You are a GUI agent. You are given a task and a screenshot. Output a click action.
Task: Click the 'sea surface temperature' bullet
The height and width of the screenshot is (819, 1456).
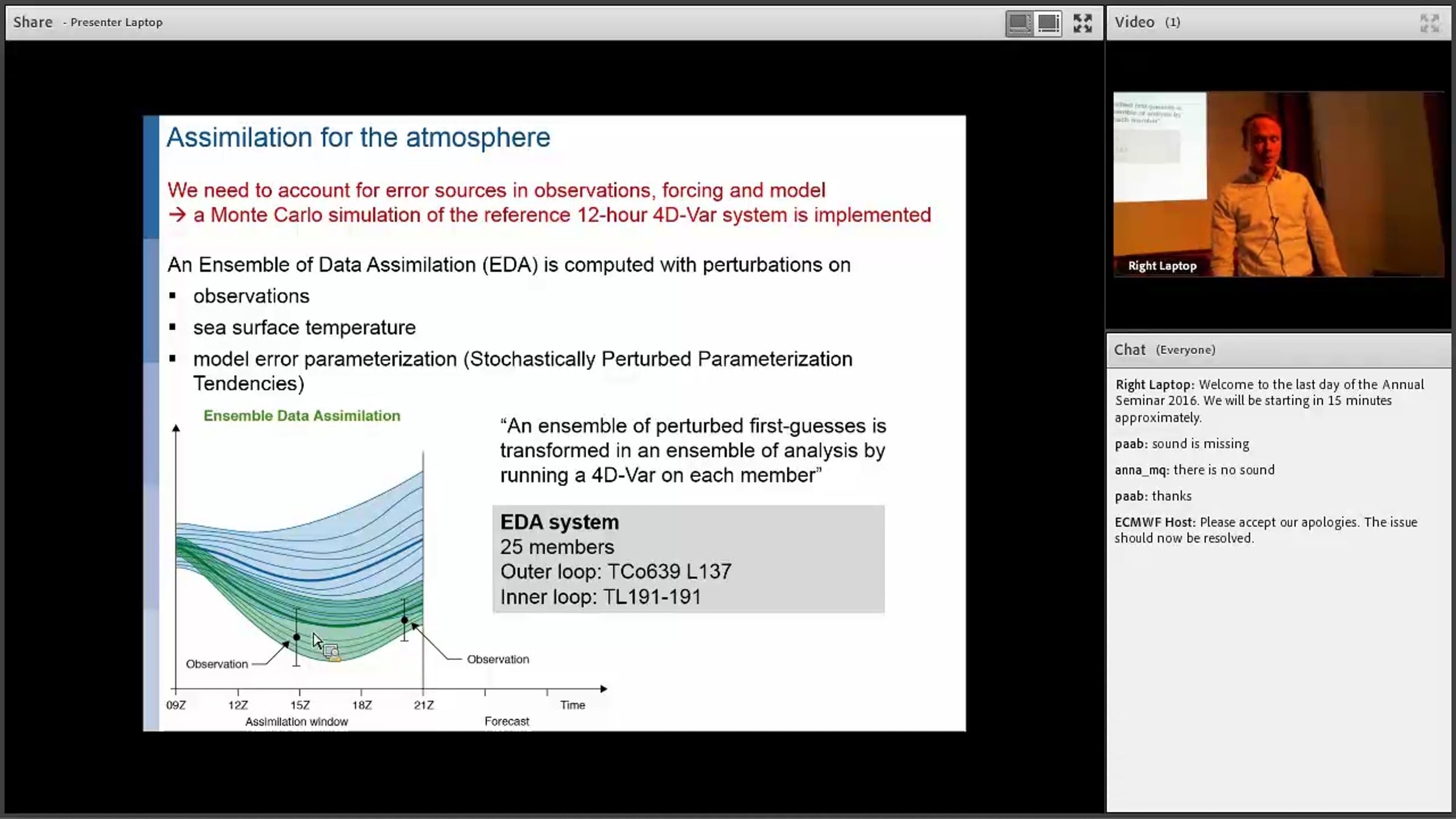305,328
